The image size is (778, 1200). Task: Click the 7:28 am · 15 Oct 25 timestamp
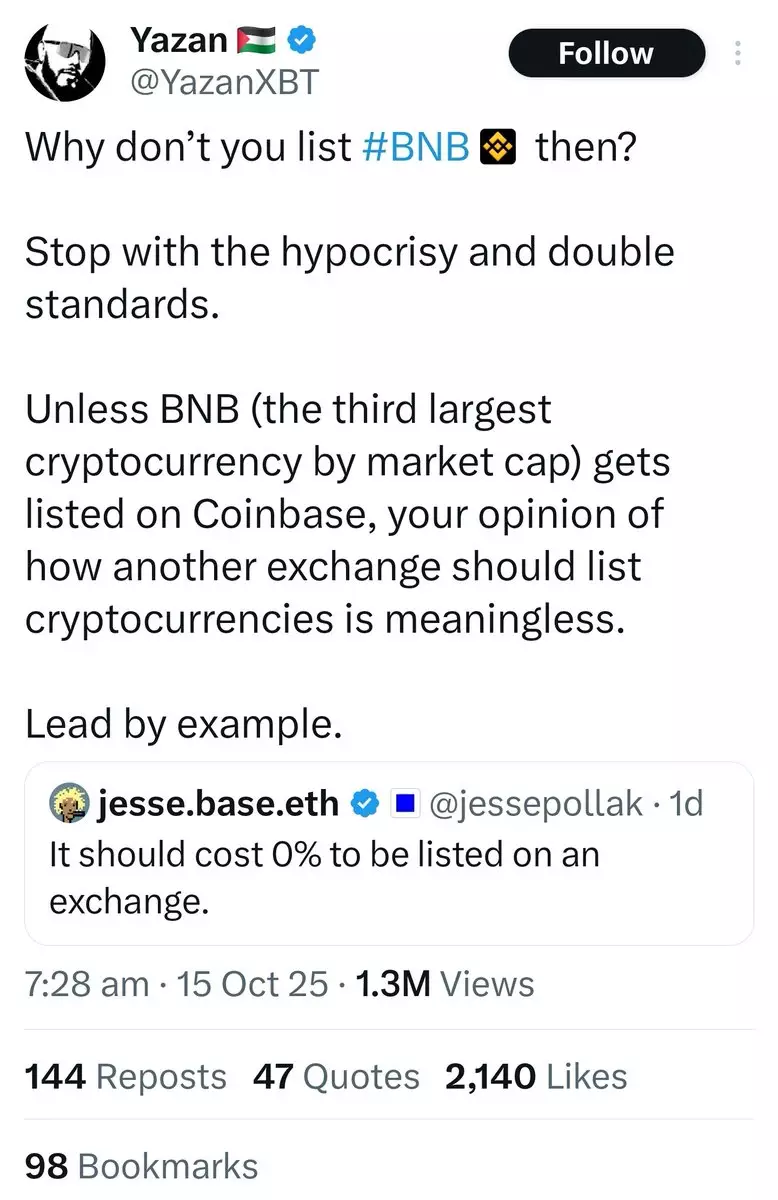coord(176,984)
